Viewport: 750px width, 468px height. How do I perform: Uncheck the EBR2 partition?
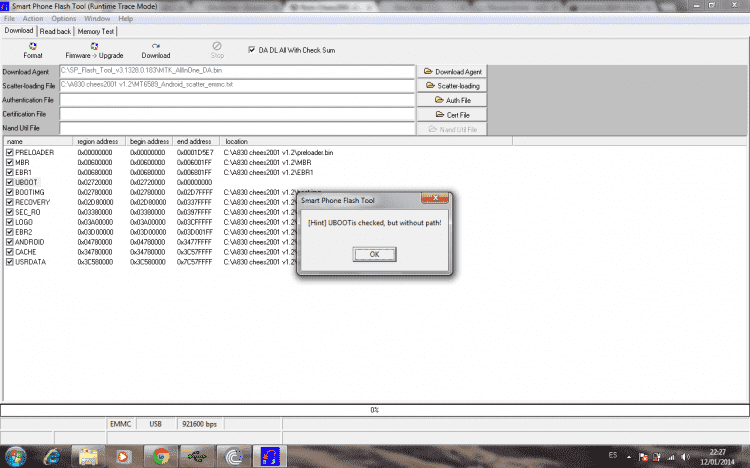(10, 232)
